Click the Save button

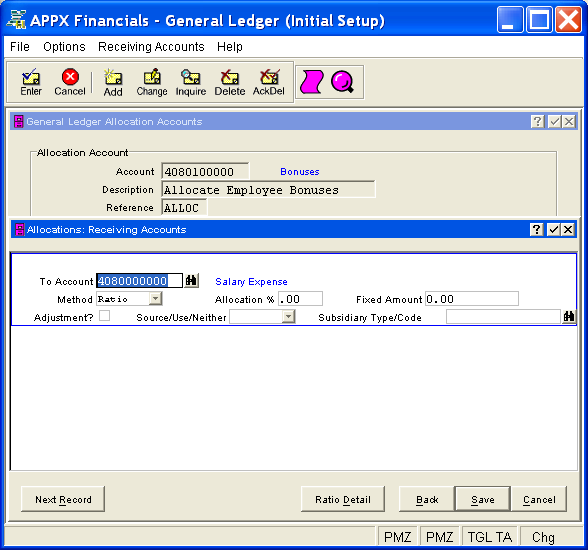pyautogui.click(x=483, y=499)
